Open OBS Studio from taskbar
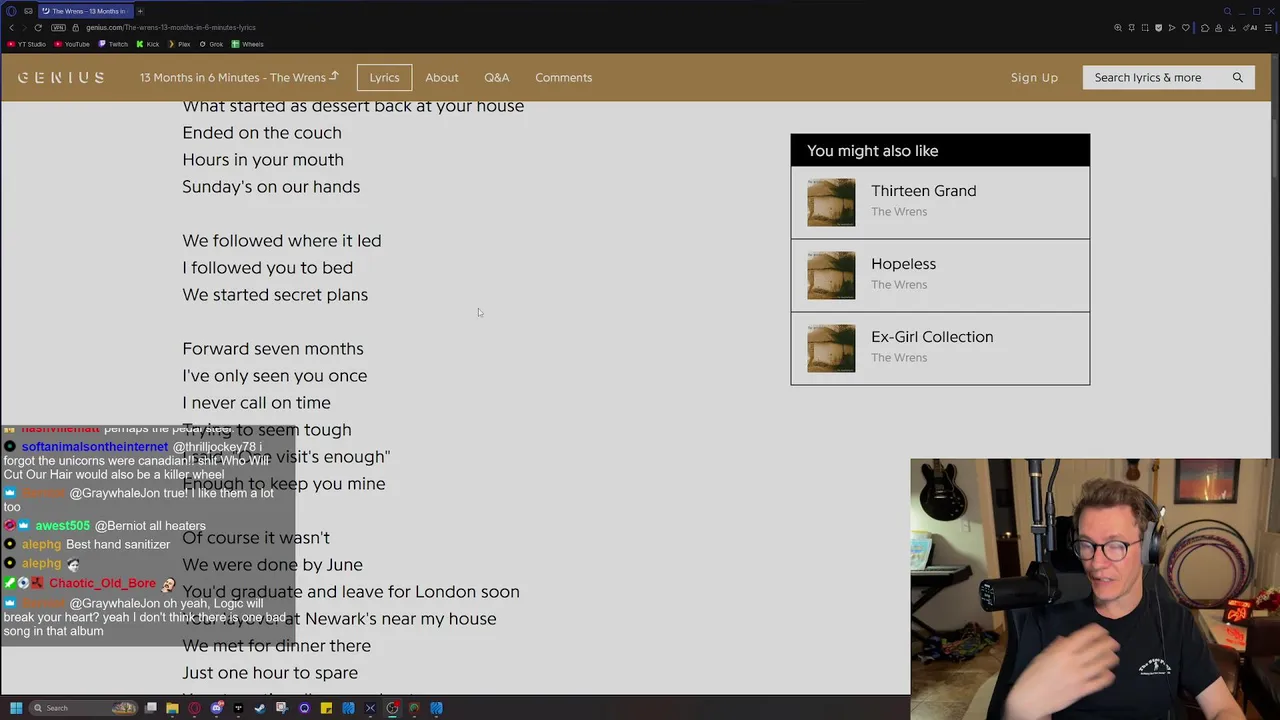Screen dimensions: 1280x720 (x=392, y=708)
